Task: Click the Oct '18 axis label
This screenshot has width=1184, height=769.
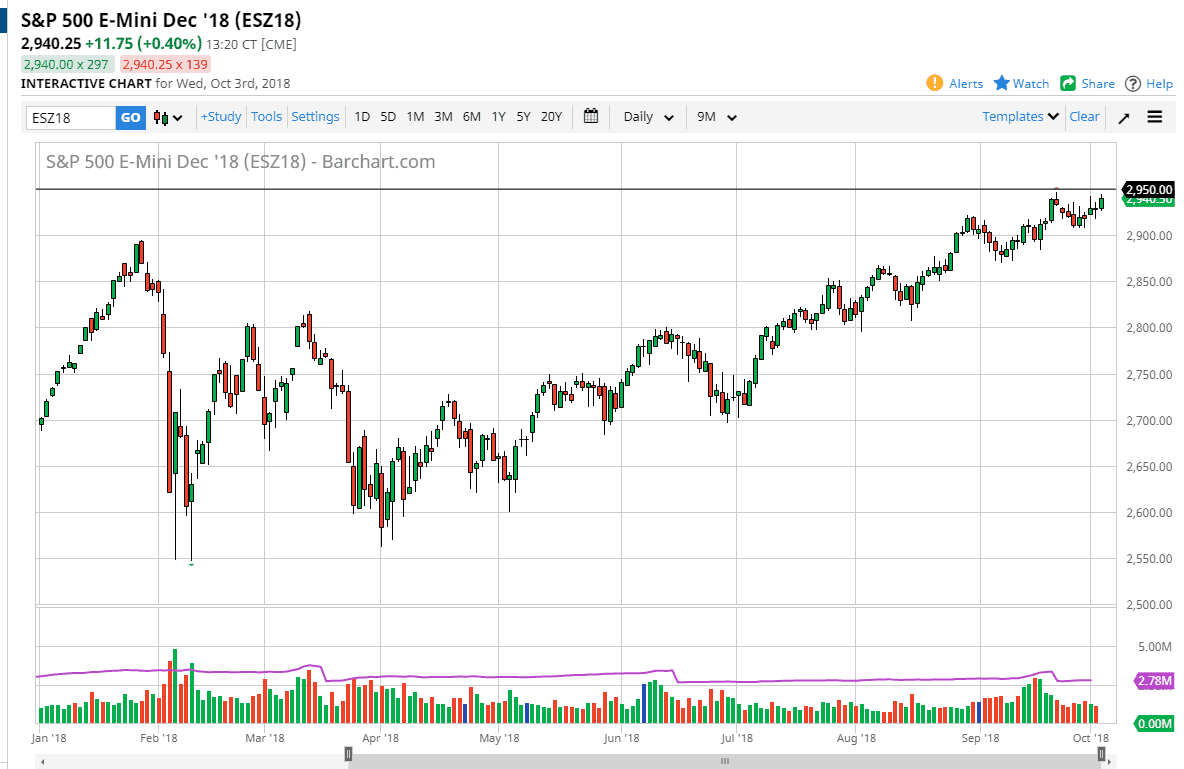Action: click(1090, 738)
